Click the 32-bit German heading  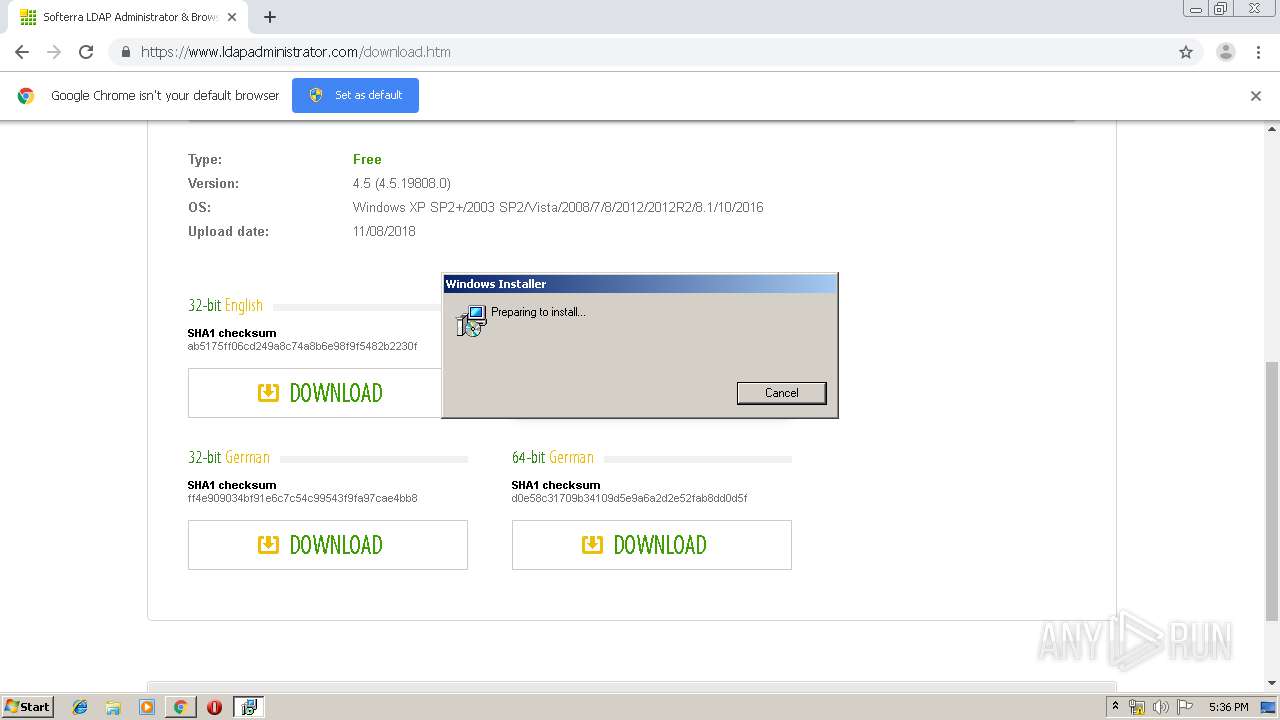[229, 457]
